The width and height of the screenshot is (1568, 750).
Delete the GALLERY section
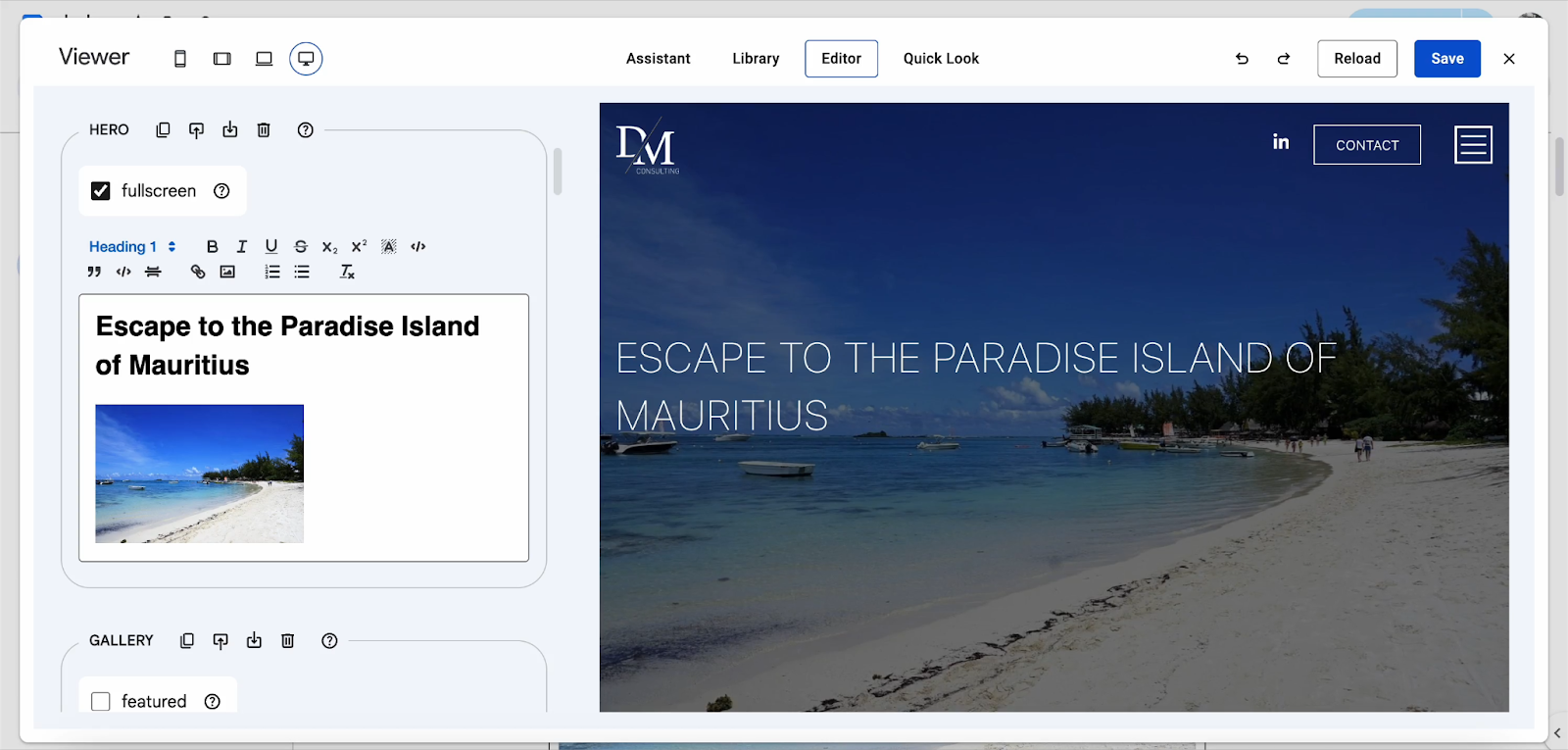[288, 640]
